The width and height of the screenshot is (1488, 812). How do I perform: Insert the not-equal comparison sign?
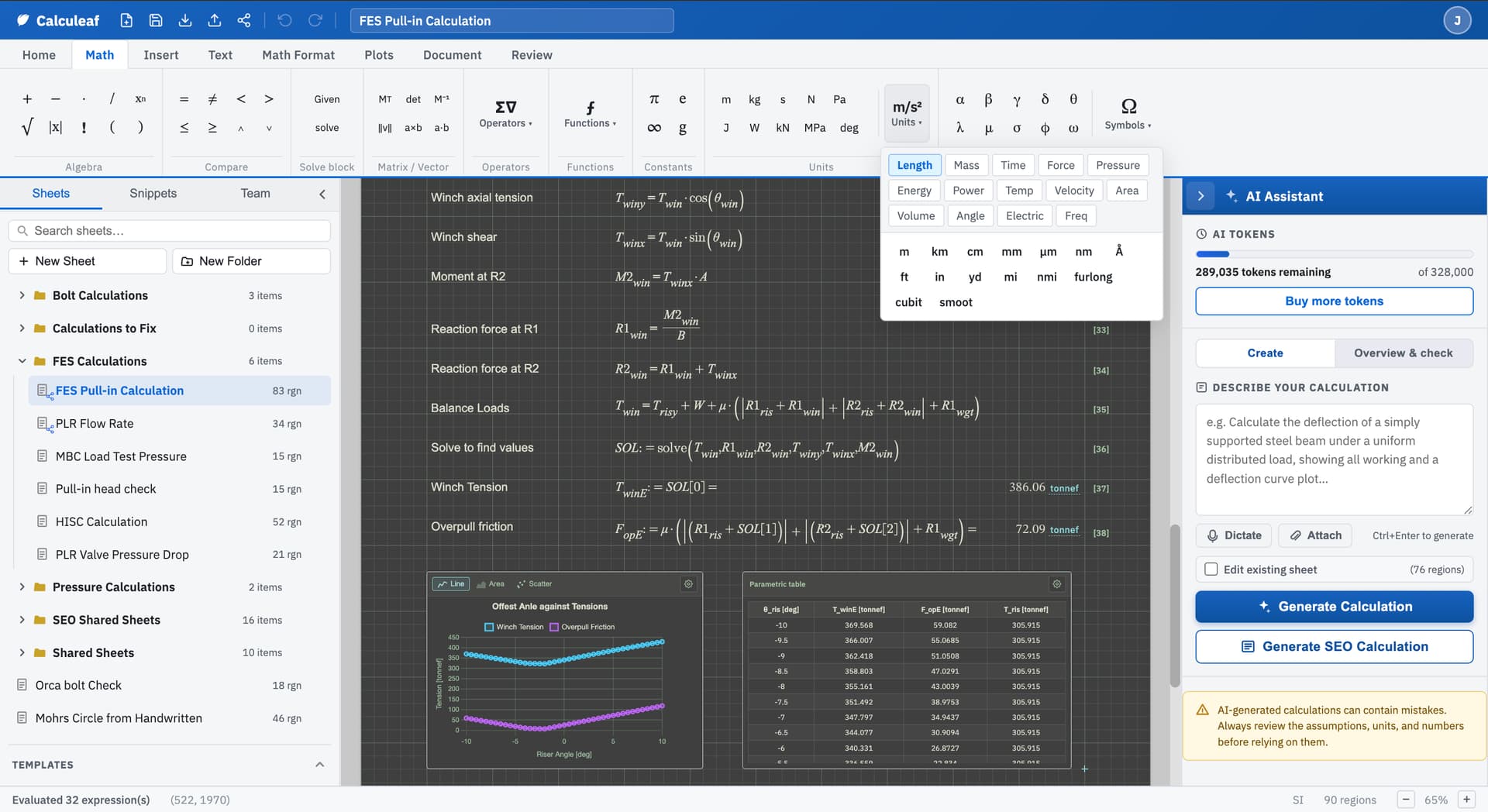212,99
